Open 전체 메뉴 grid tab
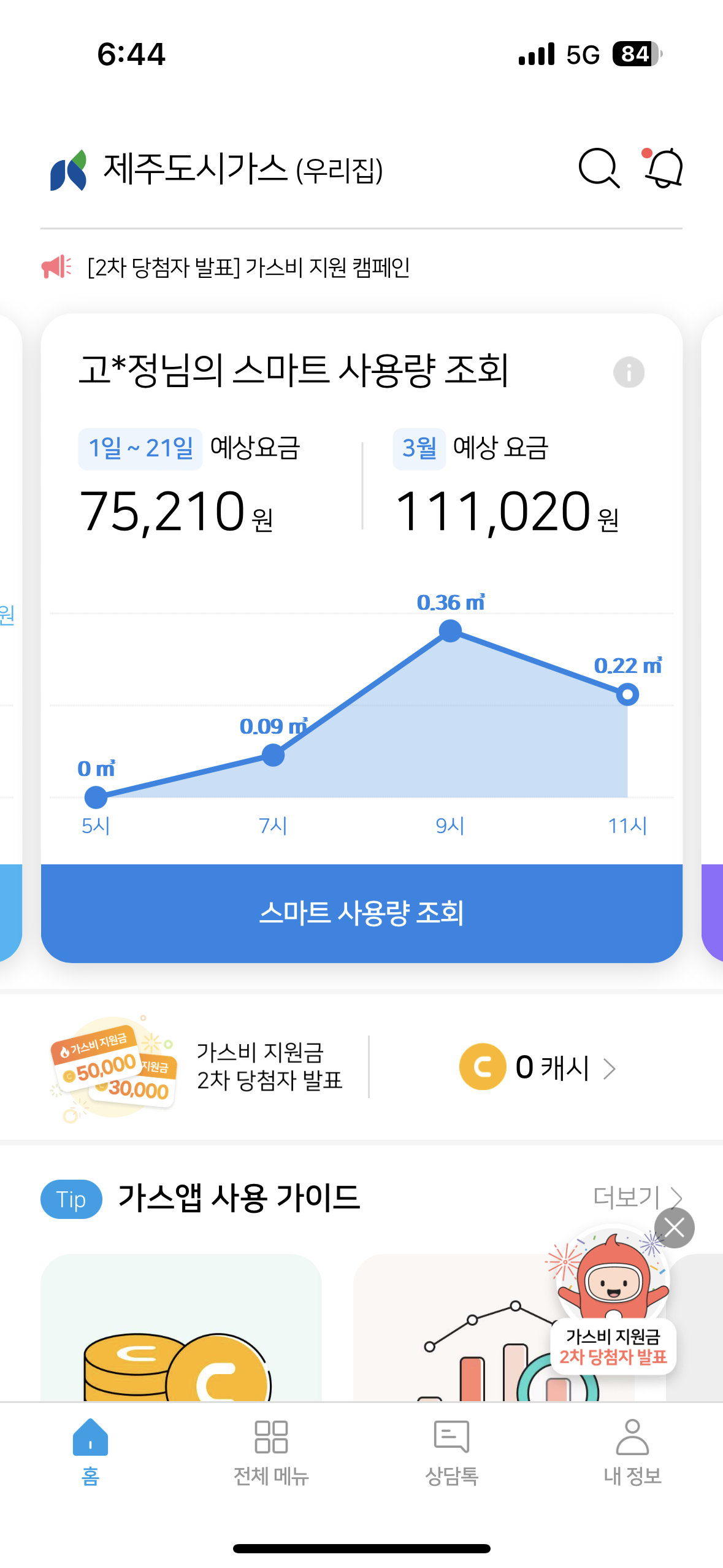This screenshot has height=1568, width=723. tap(271, 1451)
